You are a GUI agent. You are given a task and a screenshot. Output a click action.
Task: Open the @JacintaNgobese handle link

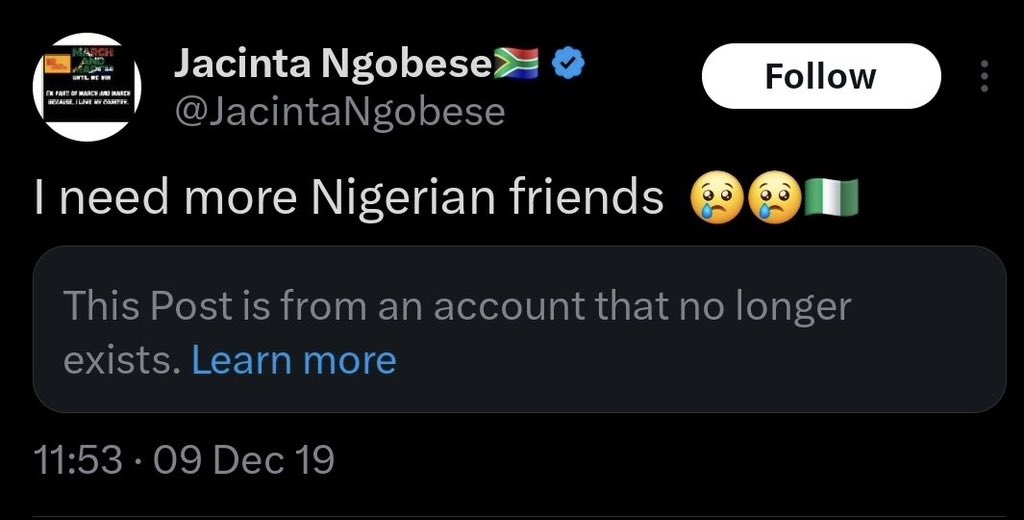coord(339,113)
